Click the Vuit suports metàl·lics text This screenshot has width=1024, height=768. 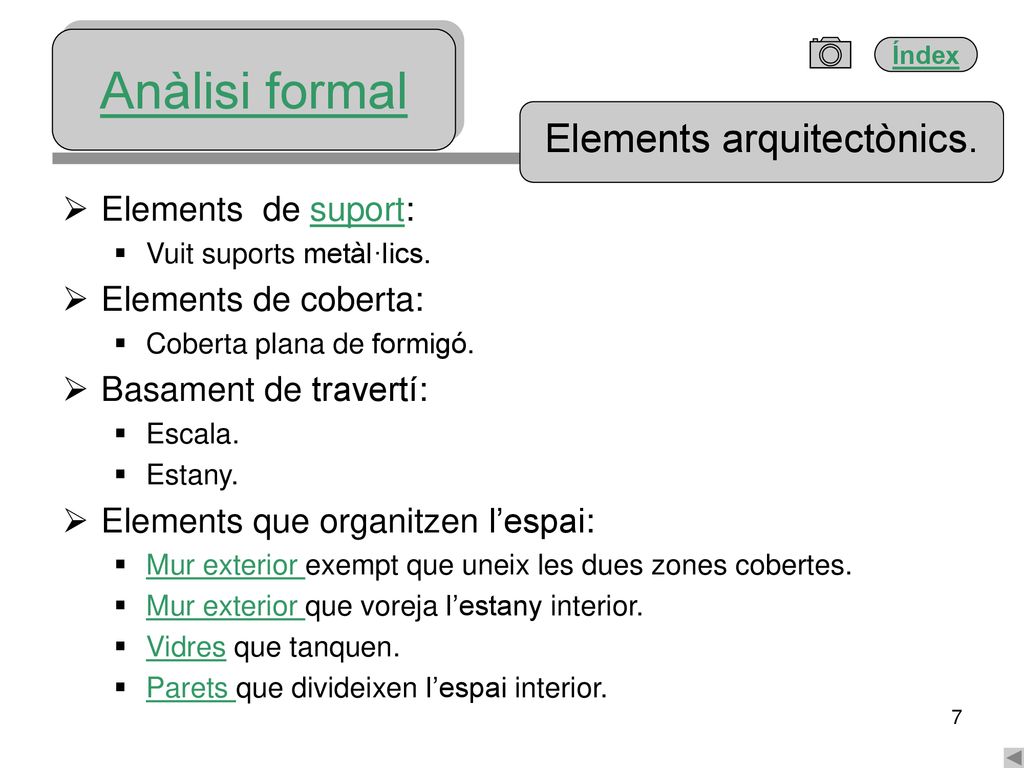[288, 254]
